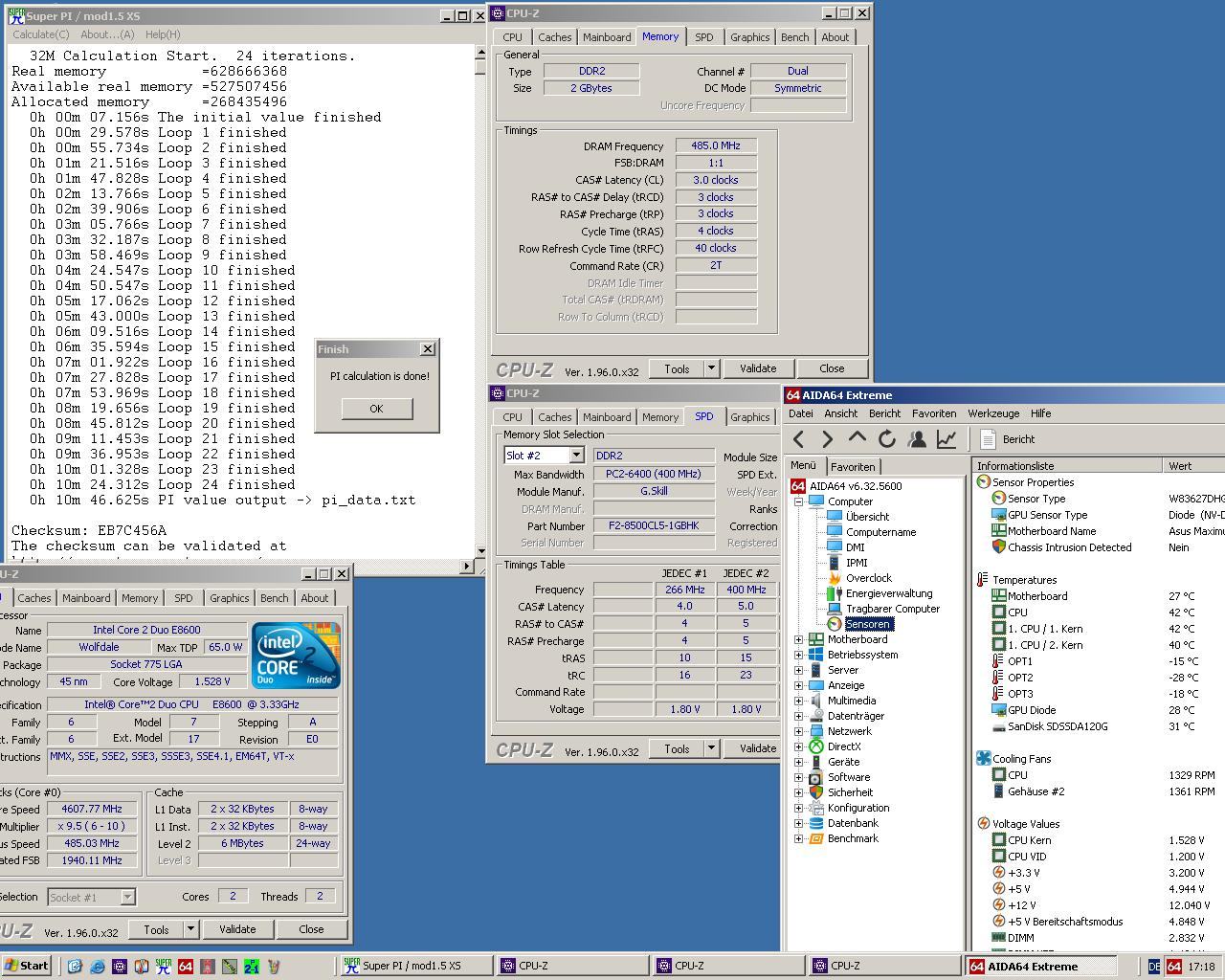The width and height of the screenshot is (1225, 980).
Task: Switch to Super PI taskbar button
Action: tap(417, 967)
